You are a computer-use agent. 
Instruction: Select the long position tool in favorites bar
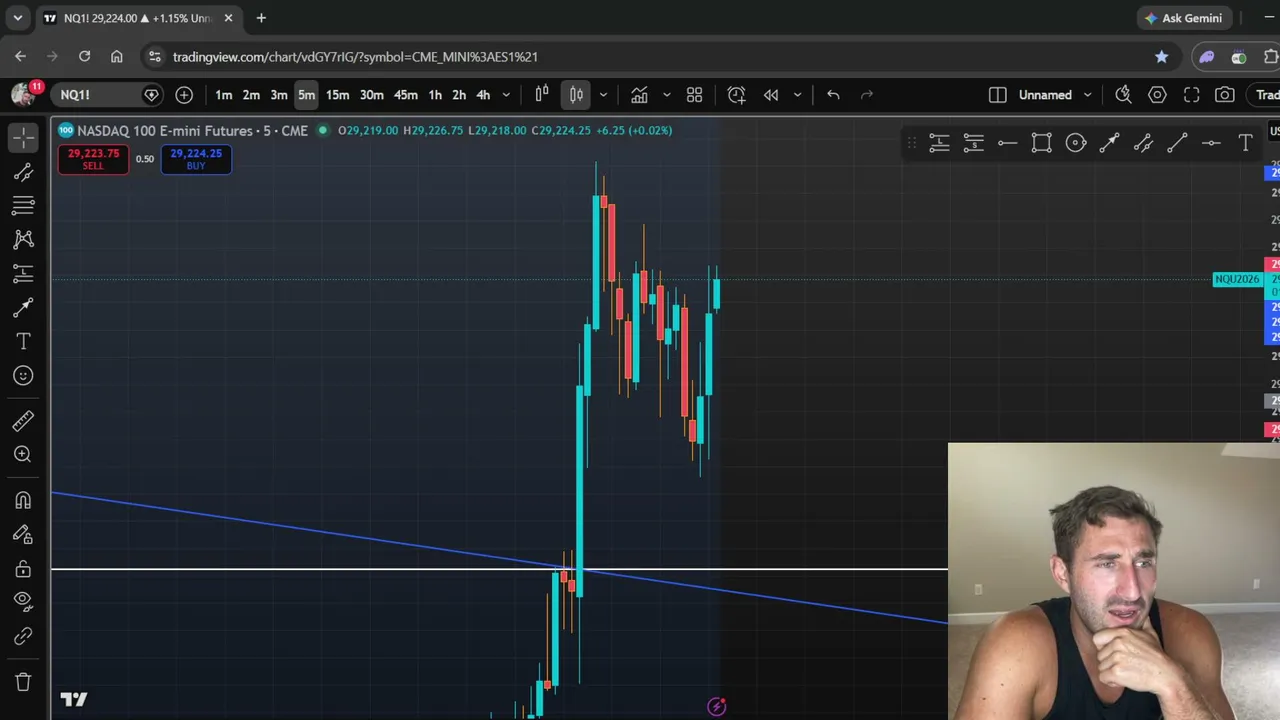tap(939, 144)
